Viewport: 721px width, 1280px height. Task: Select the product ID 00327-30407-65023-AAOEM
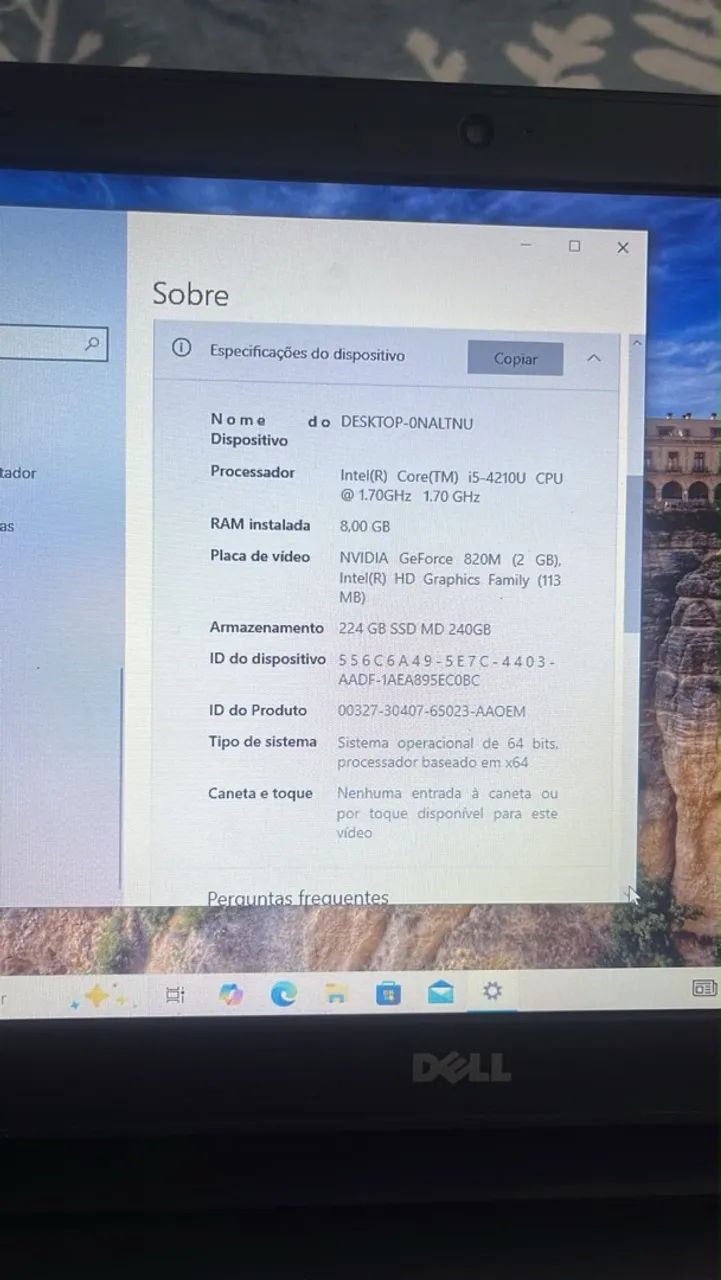(x=432, y=711)
